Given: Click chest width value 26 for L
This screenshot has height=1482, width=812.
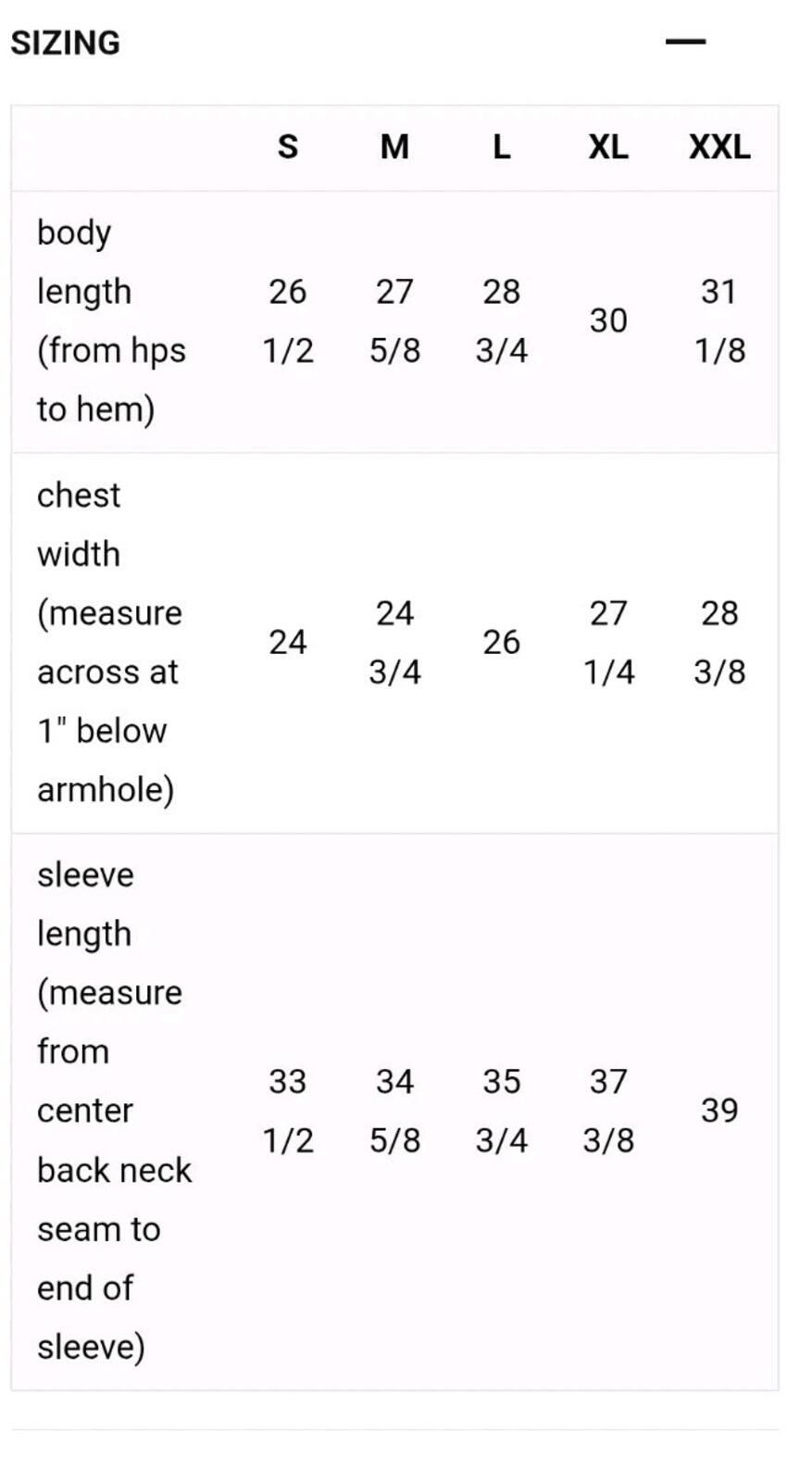Looking at the screenshot, I should (x=501, y=642).
